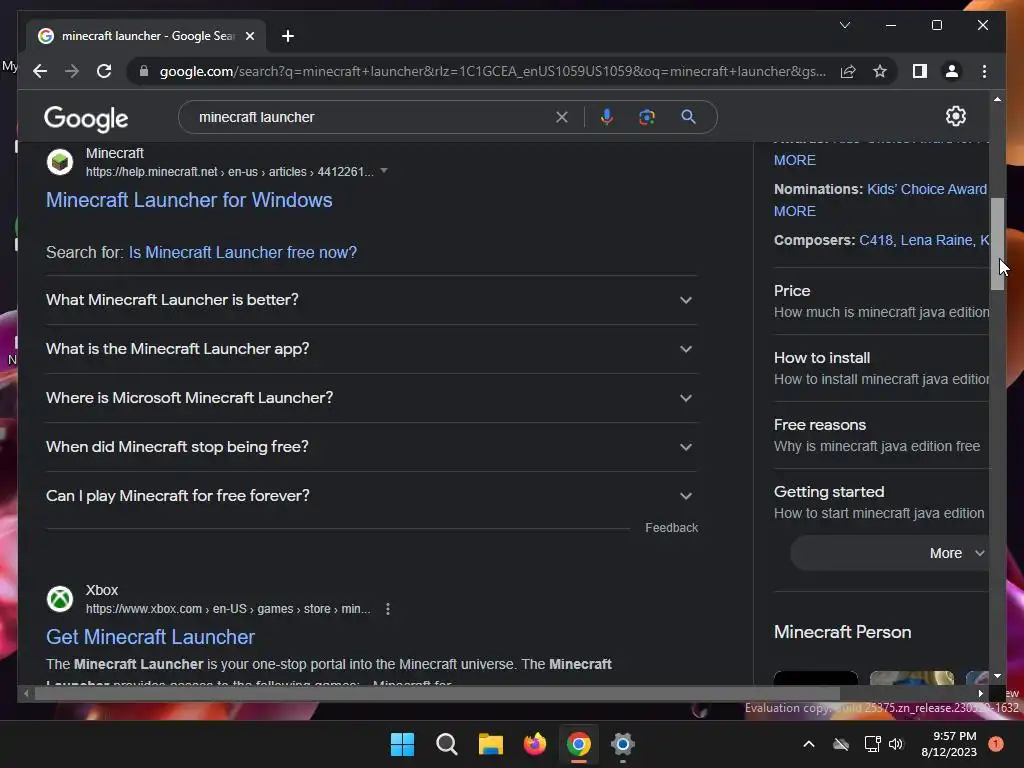The width and height of the screenshot is (1024, 768).
Task: Click MORE under the Awards row
Action: coord(794,160)
